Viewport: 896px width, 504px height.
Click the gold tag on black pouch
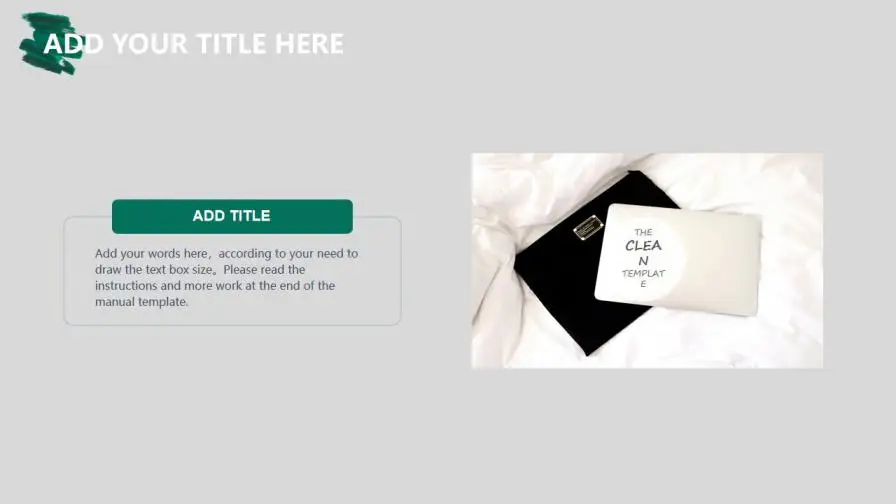tap(588, 227)
